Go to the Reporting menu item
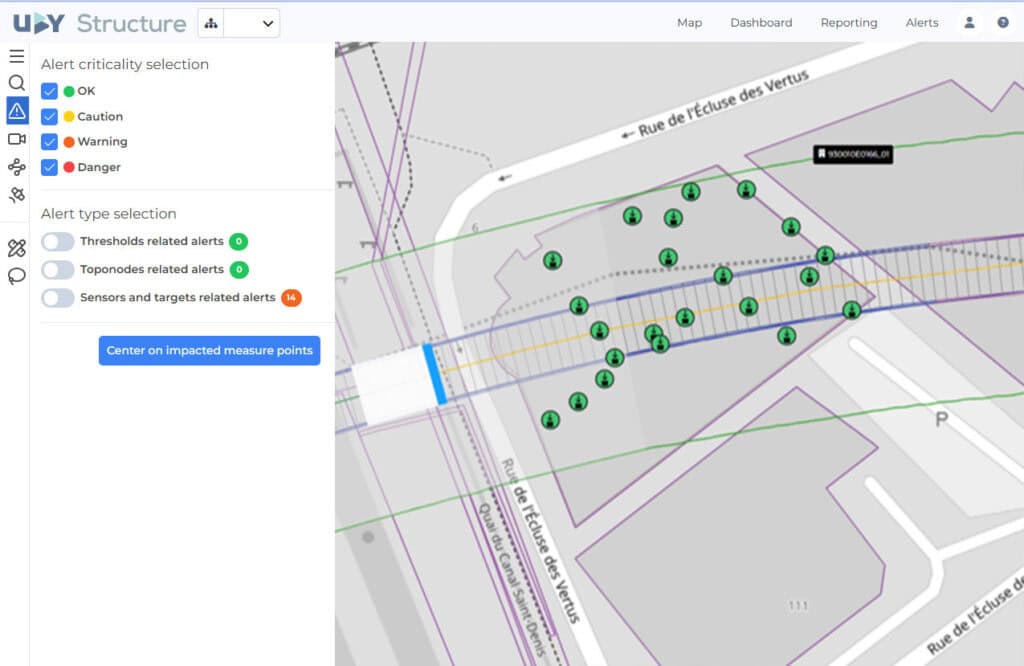1024x666 pixels. pos(848,23)
